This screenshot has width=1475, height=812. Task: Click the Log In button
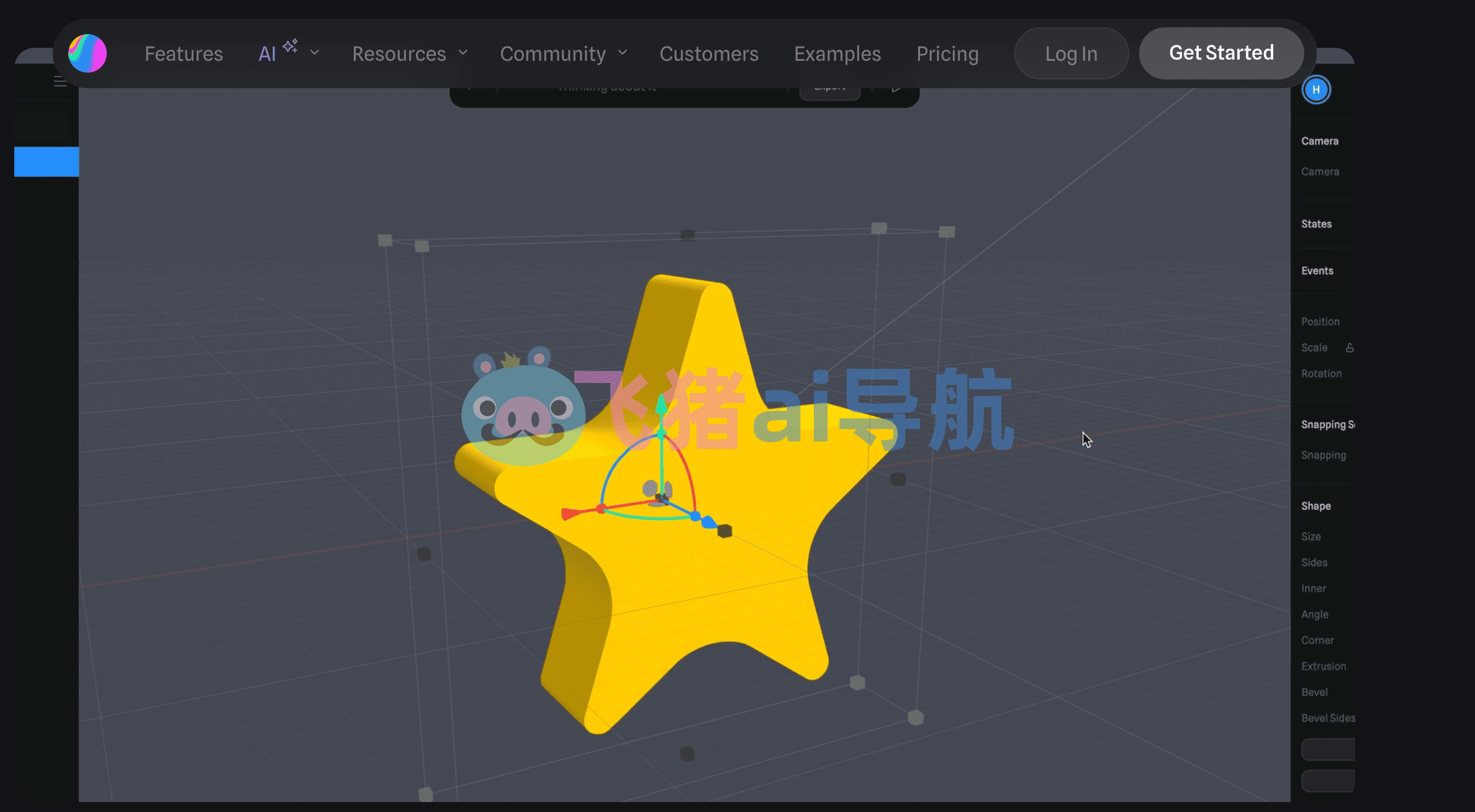coord(1071,53)
